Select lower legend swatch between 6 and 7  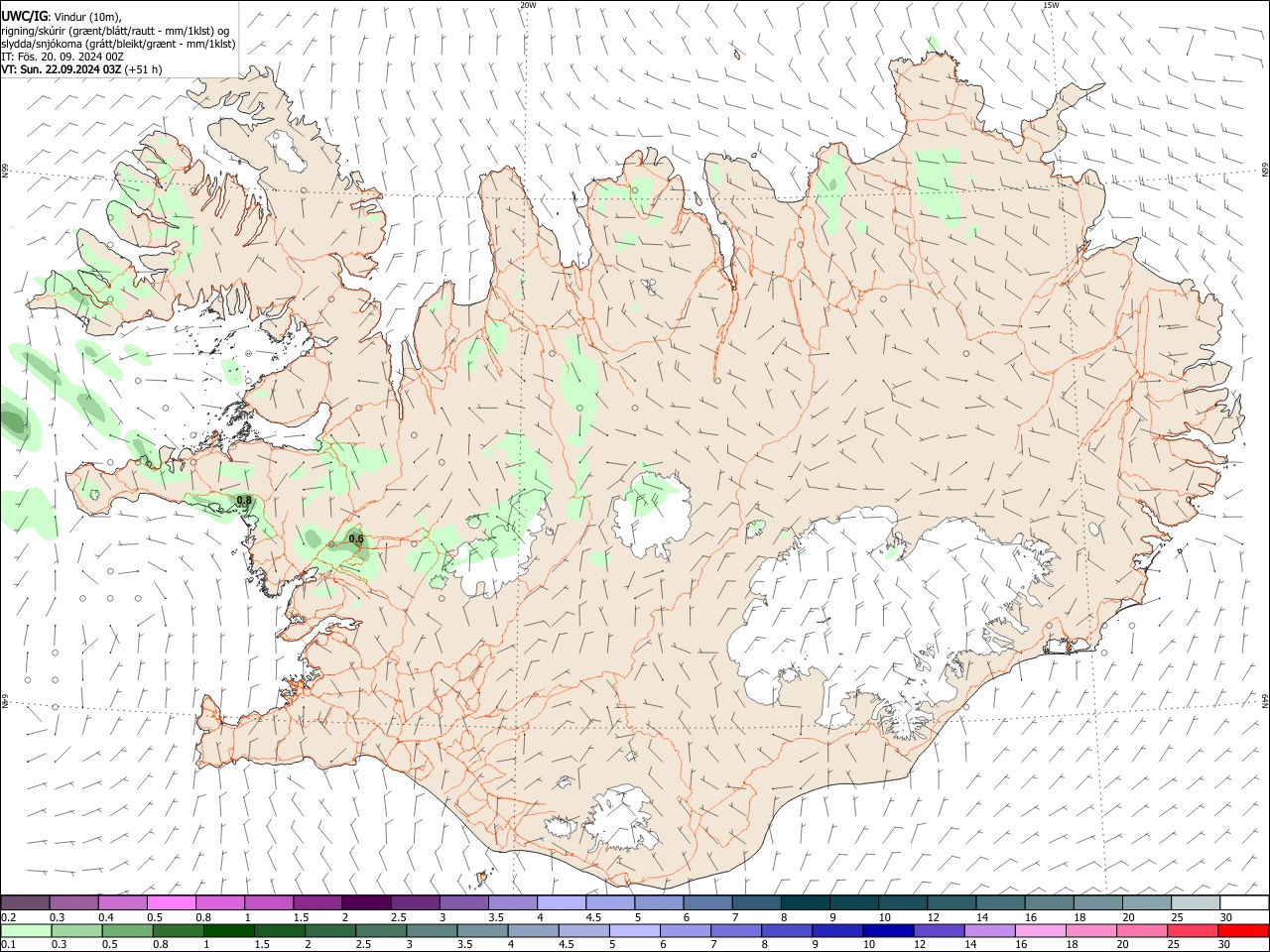[685, 930]
